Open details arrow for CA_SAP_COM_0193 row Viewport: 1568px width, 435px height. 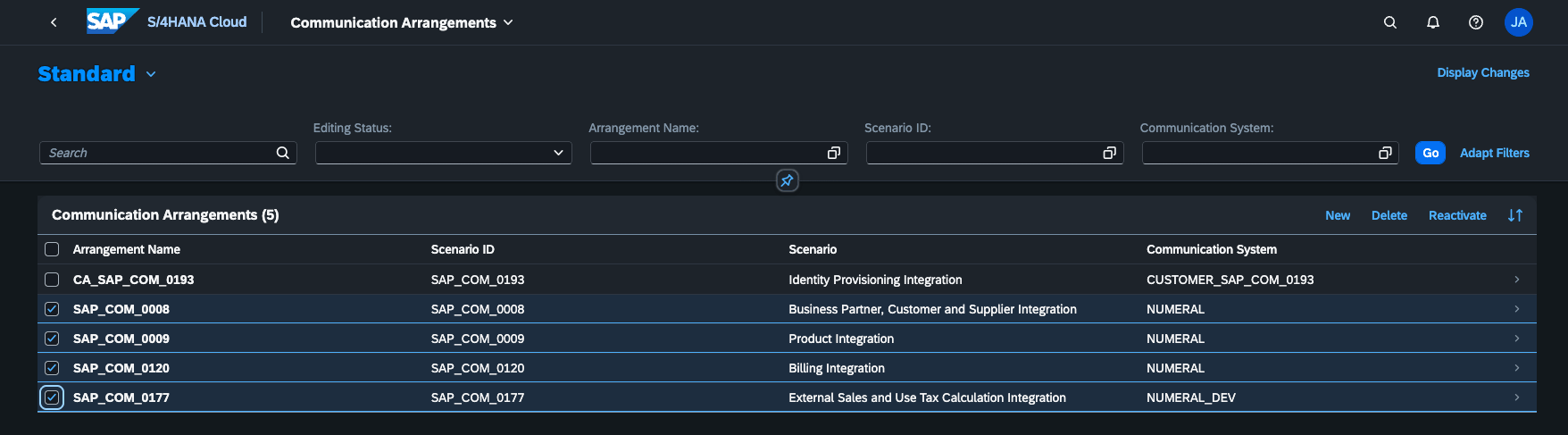point(1517,280)
